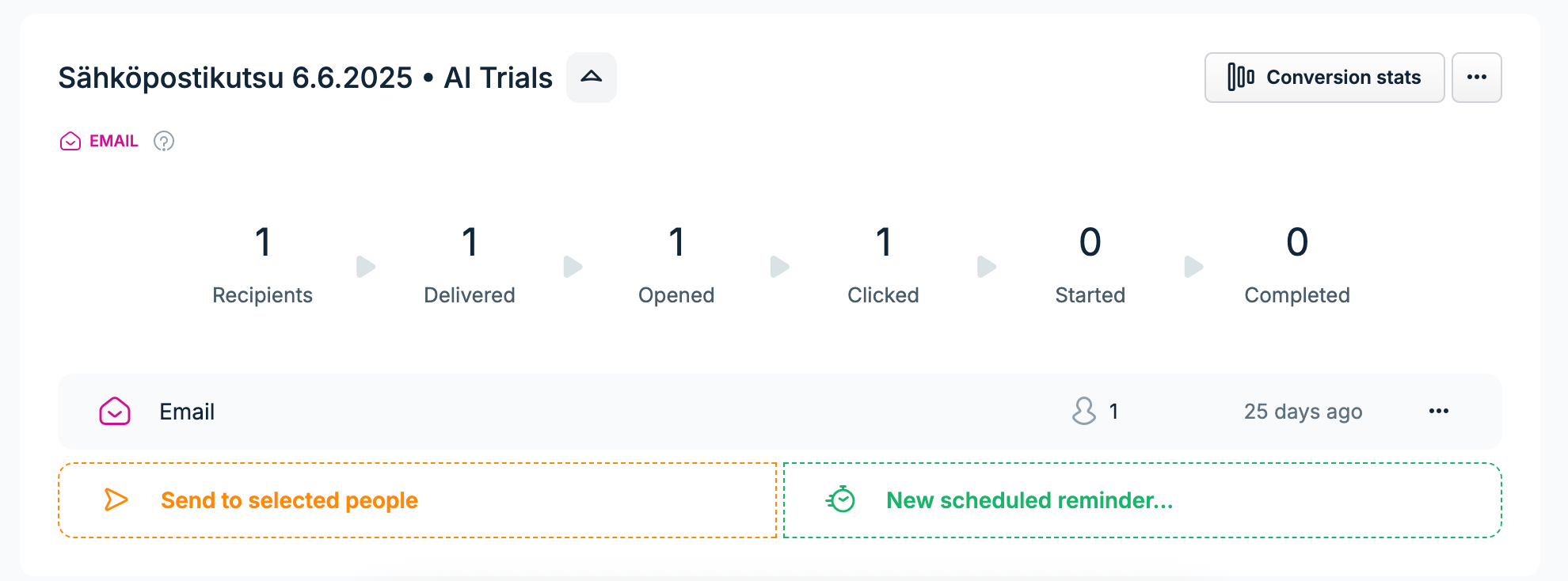The width and height of the screenshot is (1568, 581).
Task: Click the Email row envelope icon
Action: (115, 412)
